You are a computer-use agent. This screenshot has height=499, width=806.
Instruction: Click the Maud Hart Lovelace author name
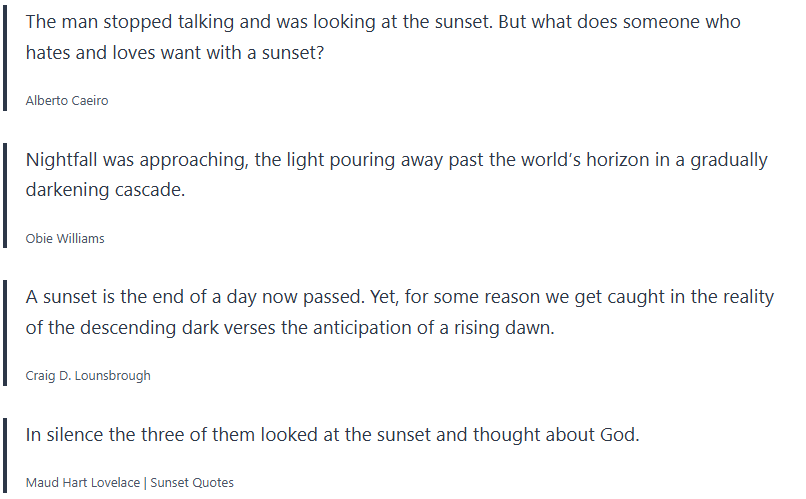[83, 483]
